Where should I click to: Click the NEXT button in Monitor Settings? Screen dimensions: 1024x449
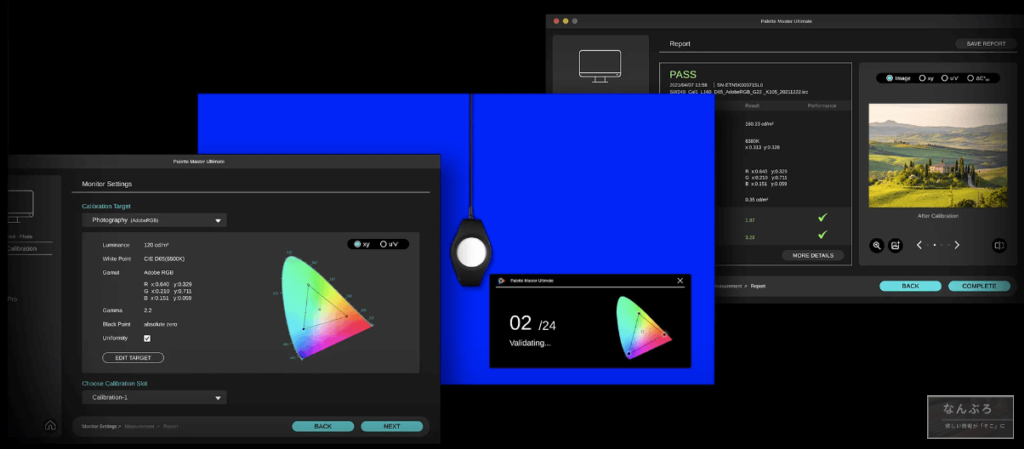click(x=391, y=426)
